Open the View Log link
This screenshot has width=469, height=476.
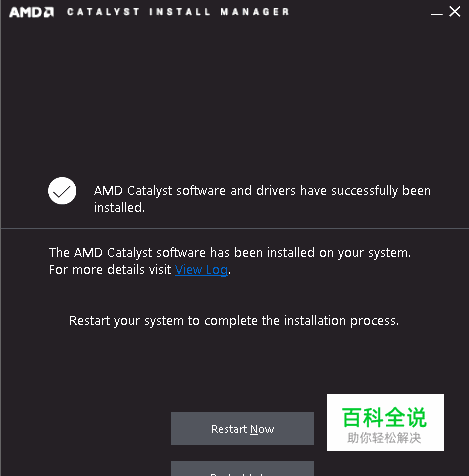coord(201,270)
